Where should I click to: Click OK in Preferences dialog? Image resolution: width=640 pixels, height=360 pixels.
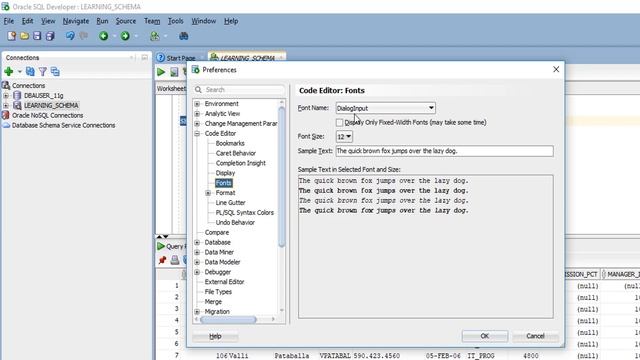[x=484, y=336]
